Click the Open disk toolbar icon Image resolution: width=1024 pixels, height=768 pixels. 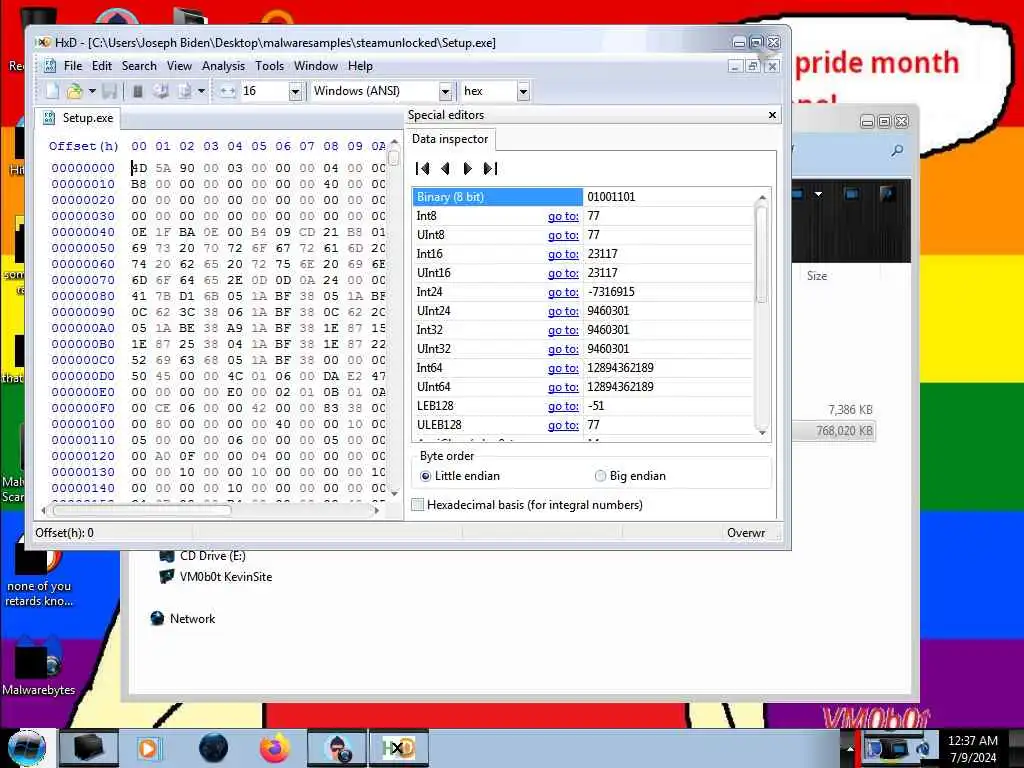(x=161, y=91)
